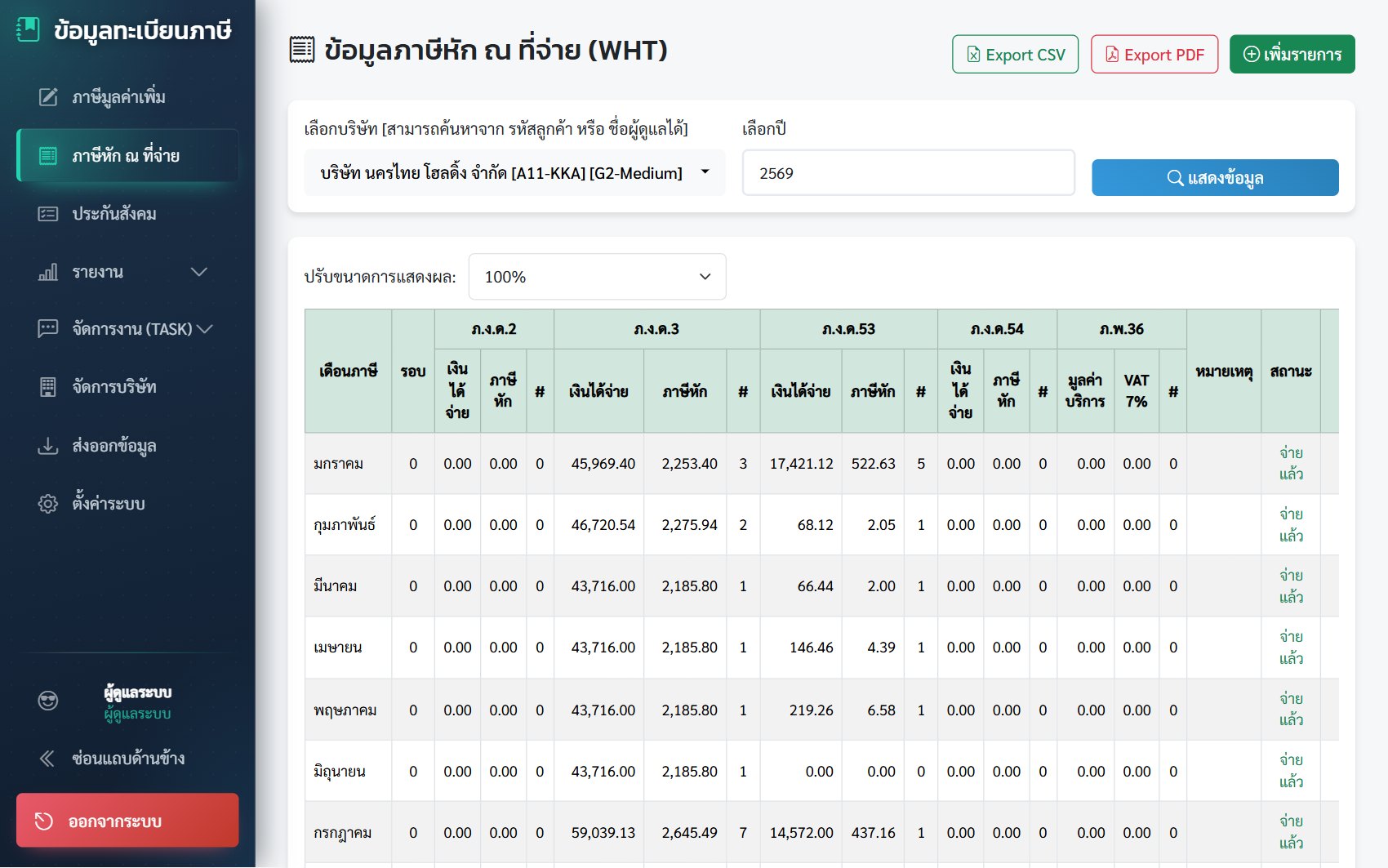Viewport: 1388px width, 868px height.
Task: Click the จัดการงาน (TASK) chat icon
Action: [x=48, y=328]
